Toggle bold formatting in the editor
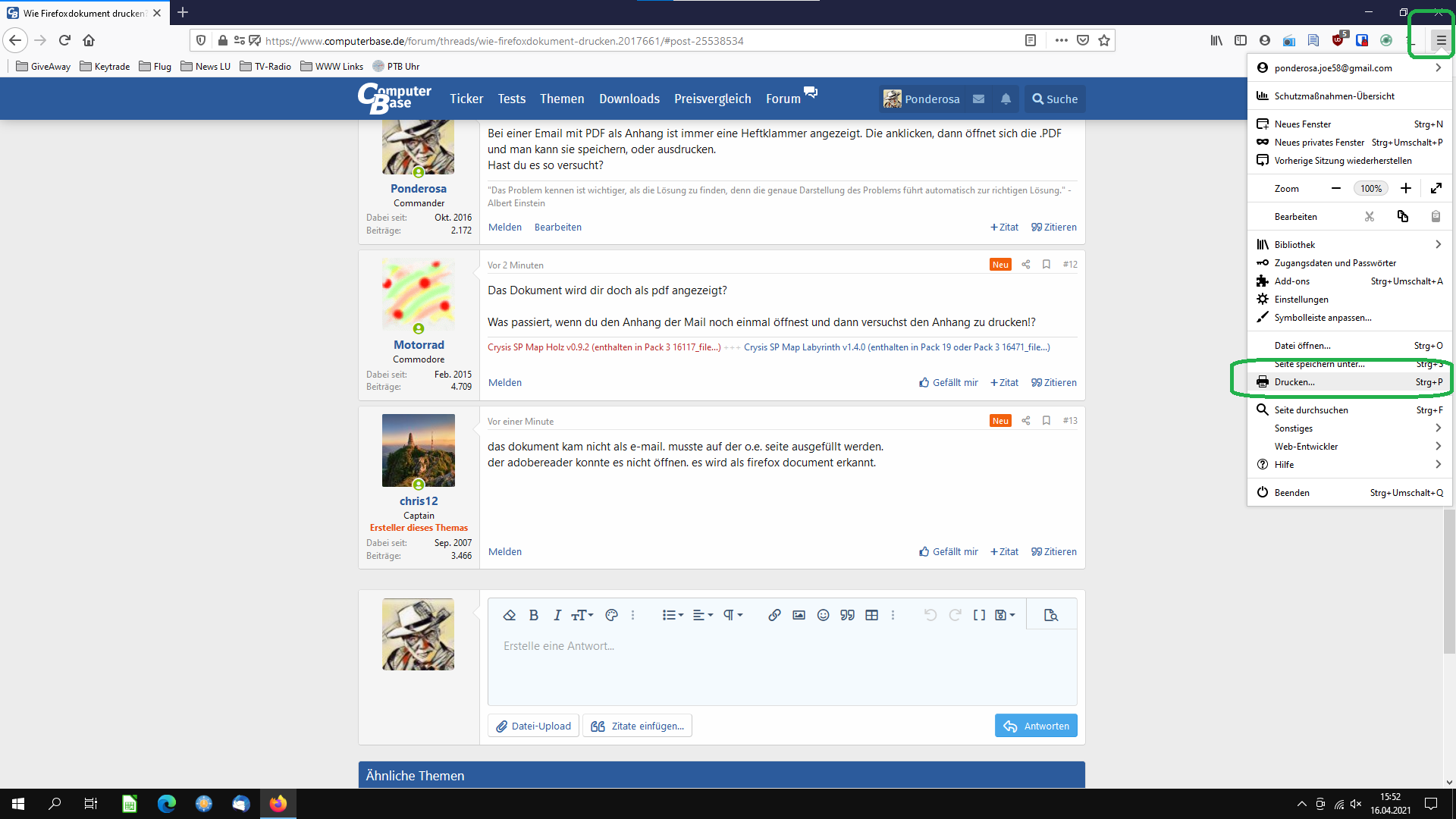The height and width of the screenshot is (819, 1456). coord(533,615)
